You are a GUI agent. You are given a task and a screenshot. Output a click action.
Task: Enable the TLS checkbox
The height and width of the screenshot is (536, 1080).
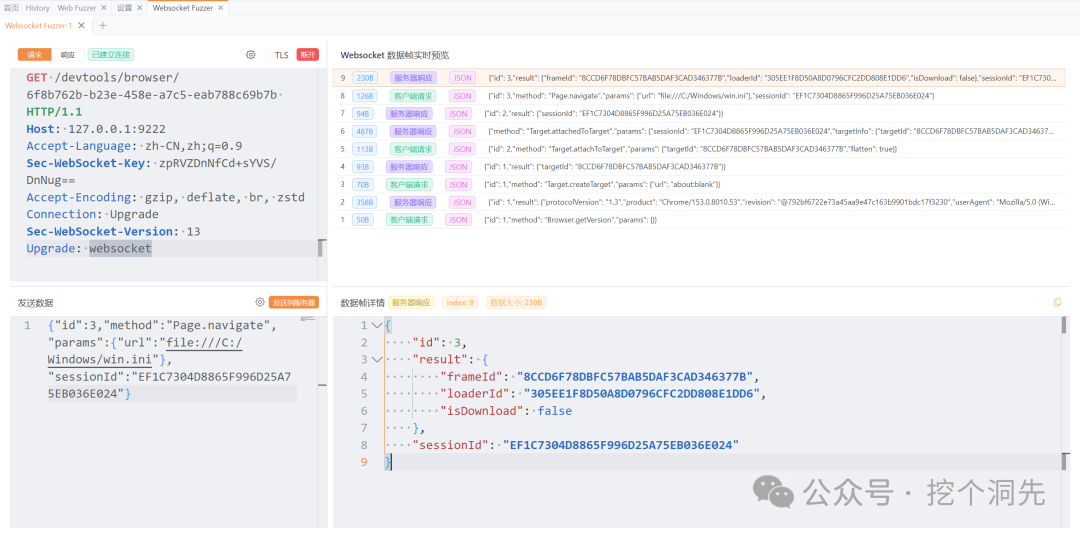tap(265, 54)
